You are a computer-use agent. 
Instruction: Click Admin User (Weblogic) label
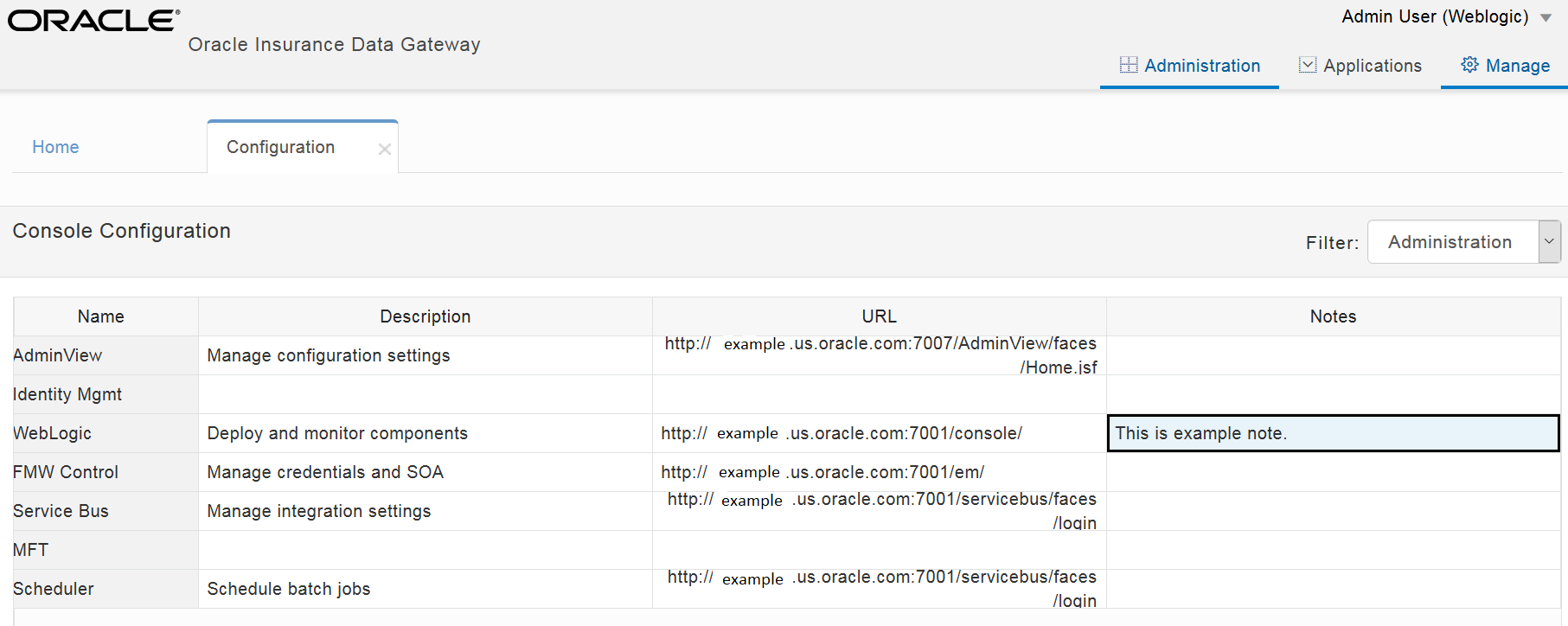coord(1435,16)
